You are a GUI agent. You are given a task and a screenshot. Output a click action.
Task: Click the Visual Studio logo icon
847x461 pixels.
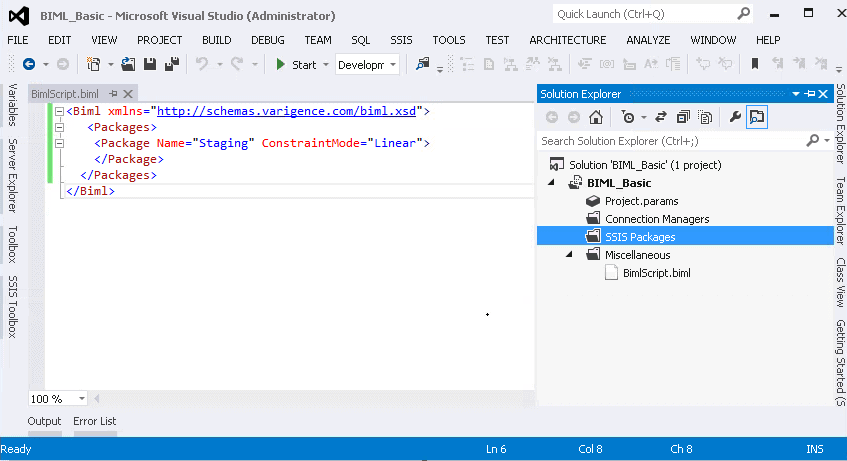coord(19,16)
